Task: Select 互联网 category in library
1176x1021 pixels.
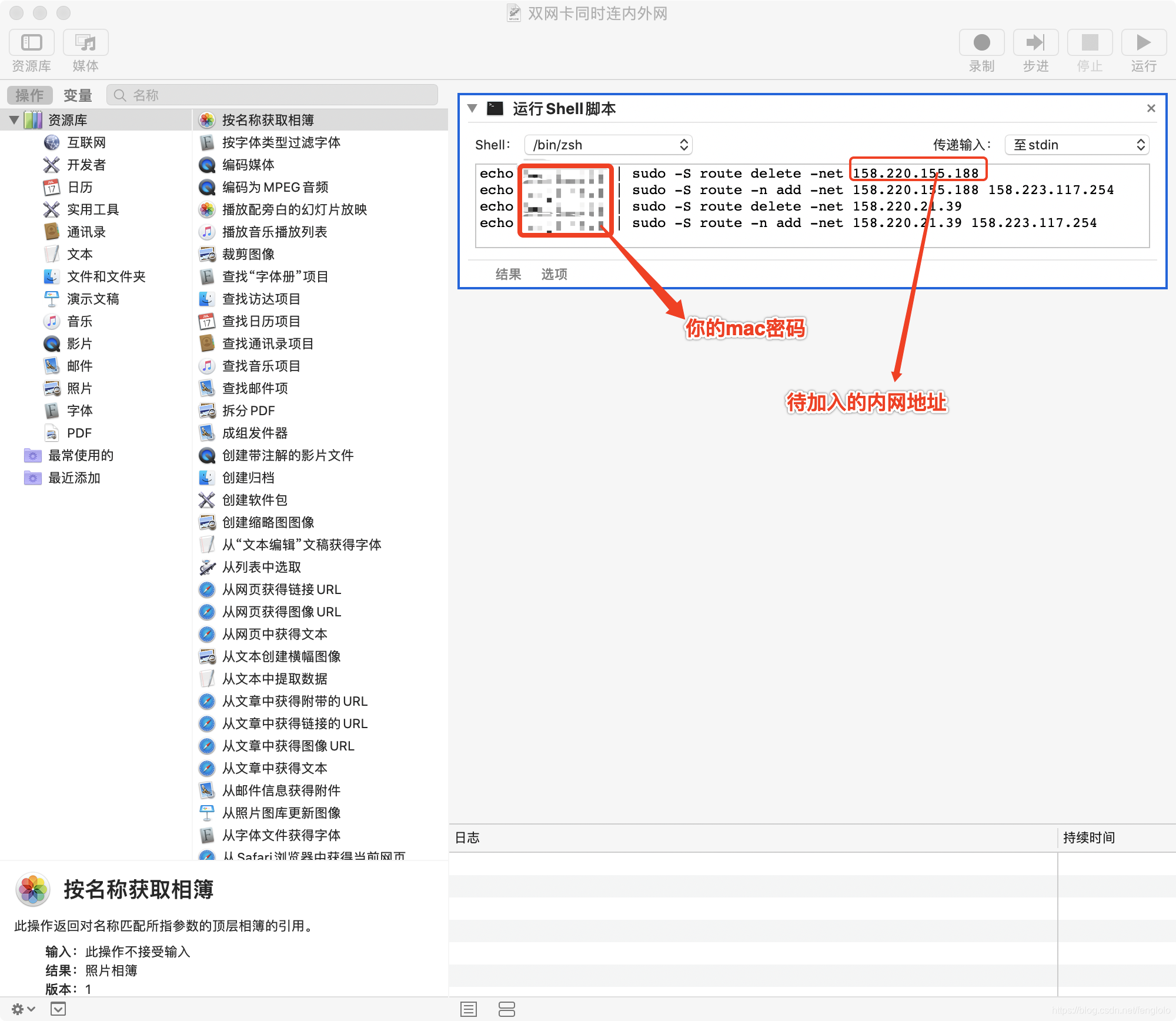Action: 86,142
